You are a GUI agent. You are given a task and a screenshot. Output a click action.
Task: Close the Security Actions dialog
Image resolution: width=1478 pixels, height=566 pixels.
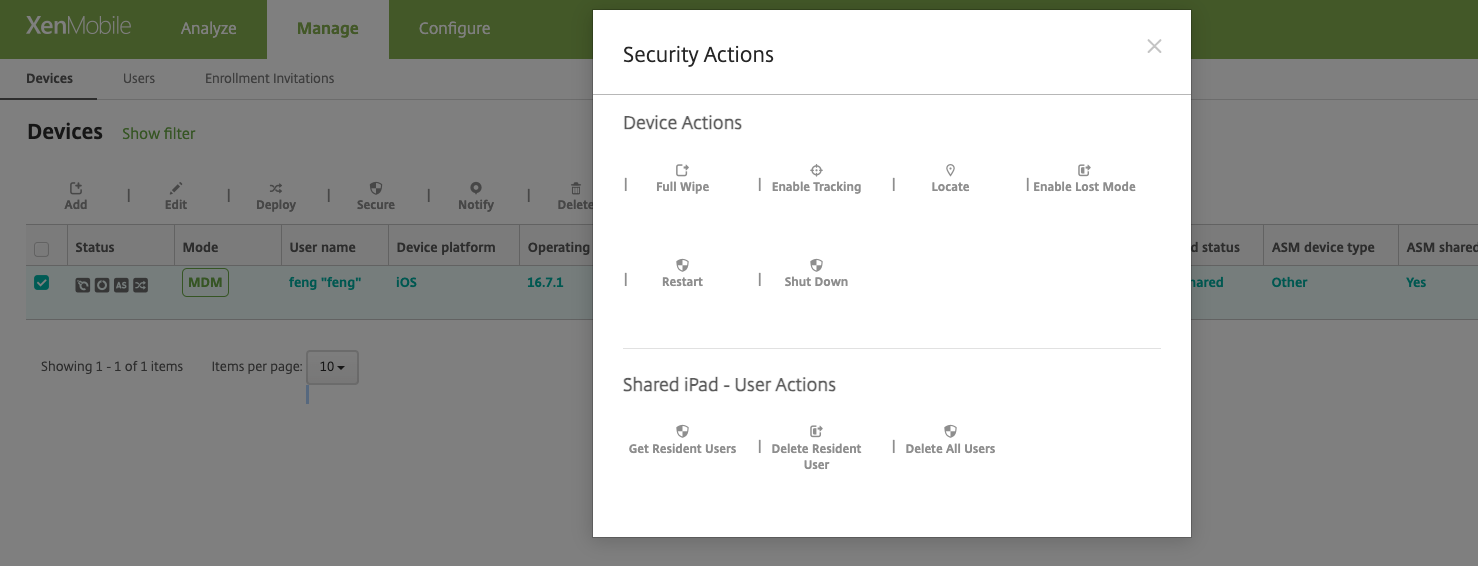pyautogui.click(x=1154, y=46)
